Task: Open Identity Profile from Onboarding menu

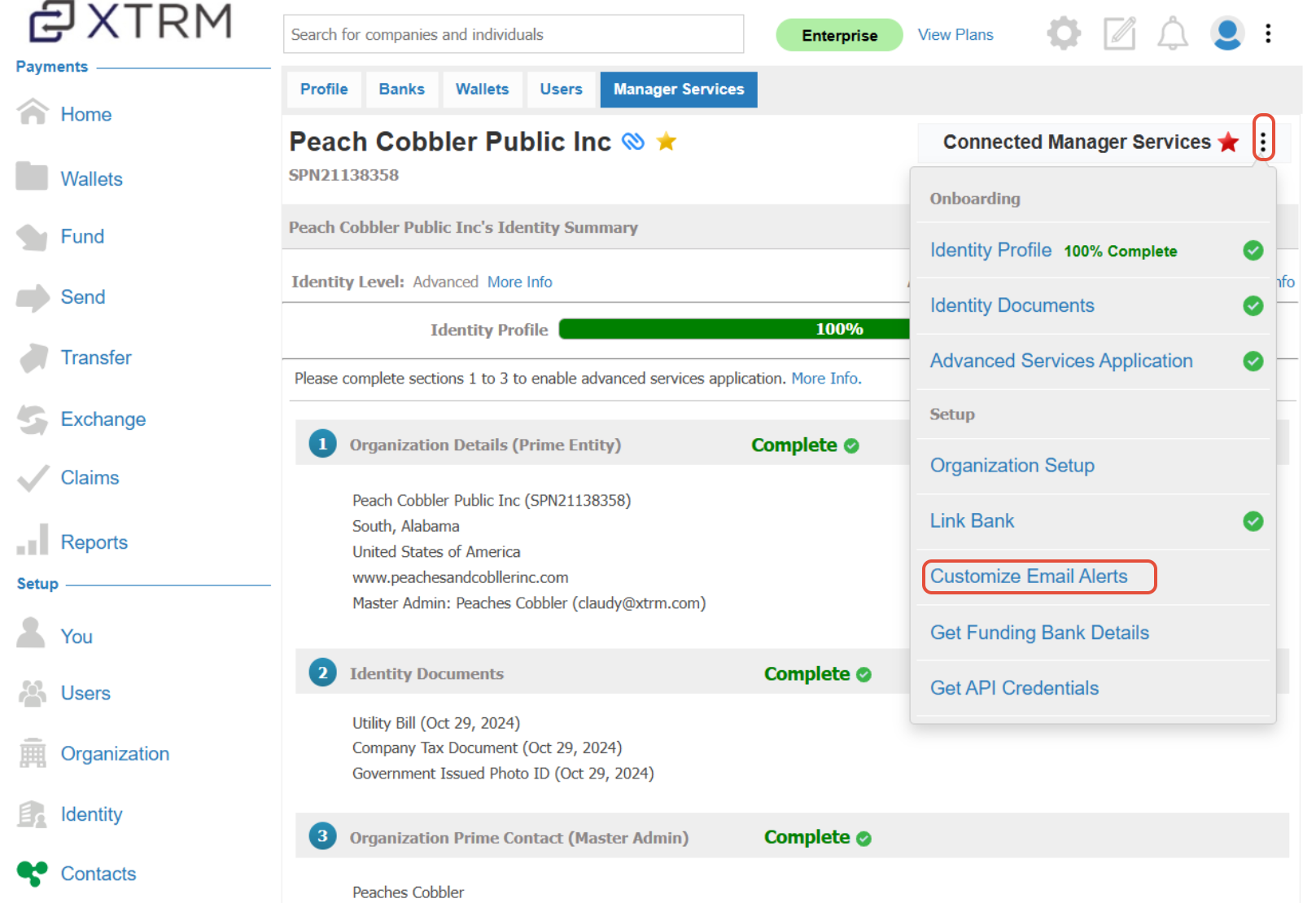Action: pyautogui.click(x=990, y=250)
